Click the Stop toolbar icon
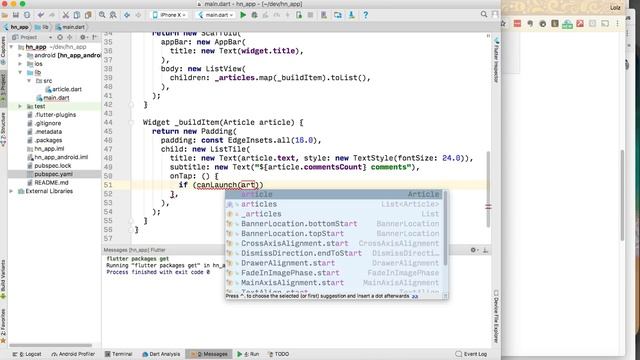Screen dimensions: 640x360 [x=310, y=15]
